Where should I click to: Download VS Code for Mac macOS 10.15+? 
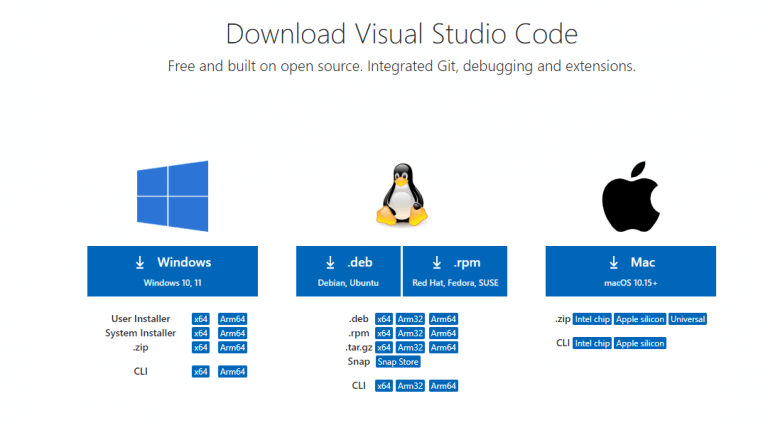click(x=631, y=271)
